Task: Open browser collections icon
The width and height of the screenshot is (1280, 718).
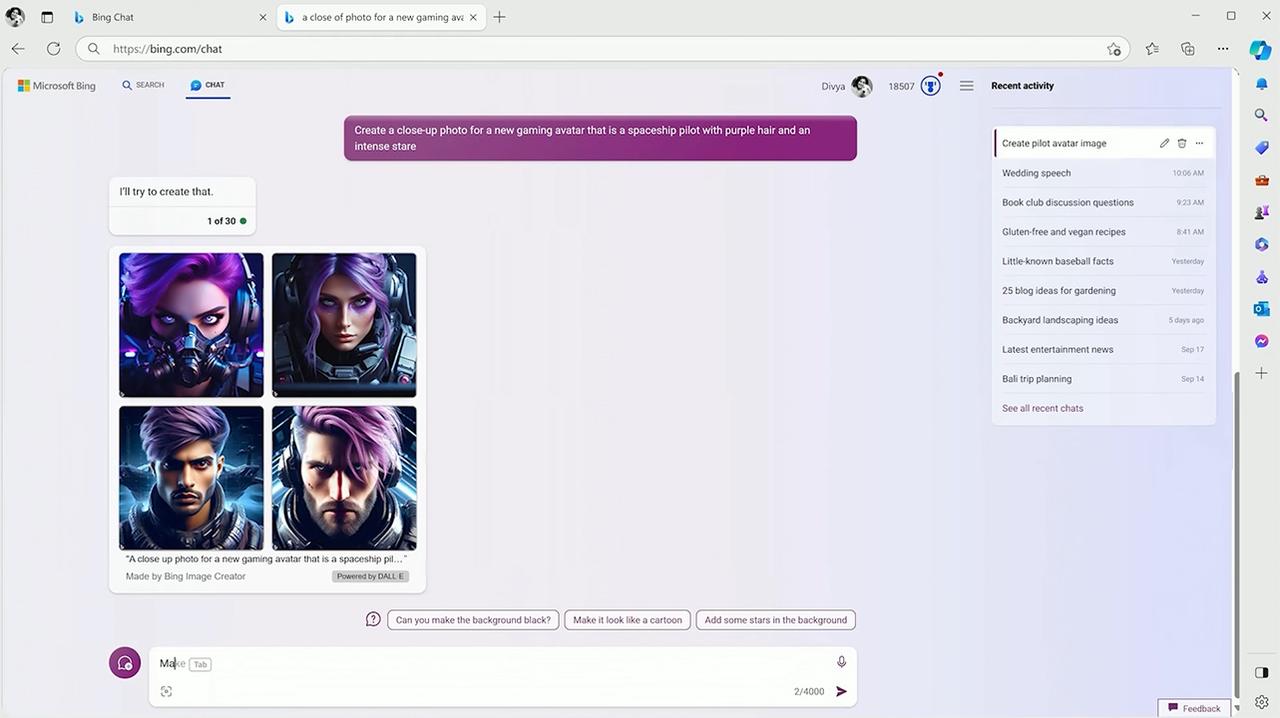Action: [1188, 48]
